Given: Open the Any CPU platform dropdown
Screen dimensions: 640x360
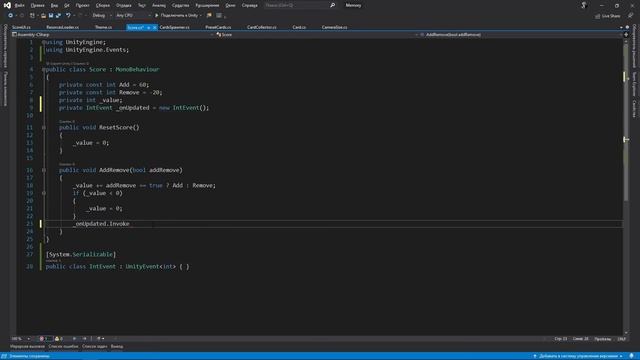Looking at the screenshot, I should [x=133, y=16].
